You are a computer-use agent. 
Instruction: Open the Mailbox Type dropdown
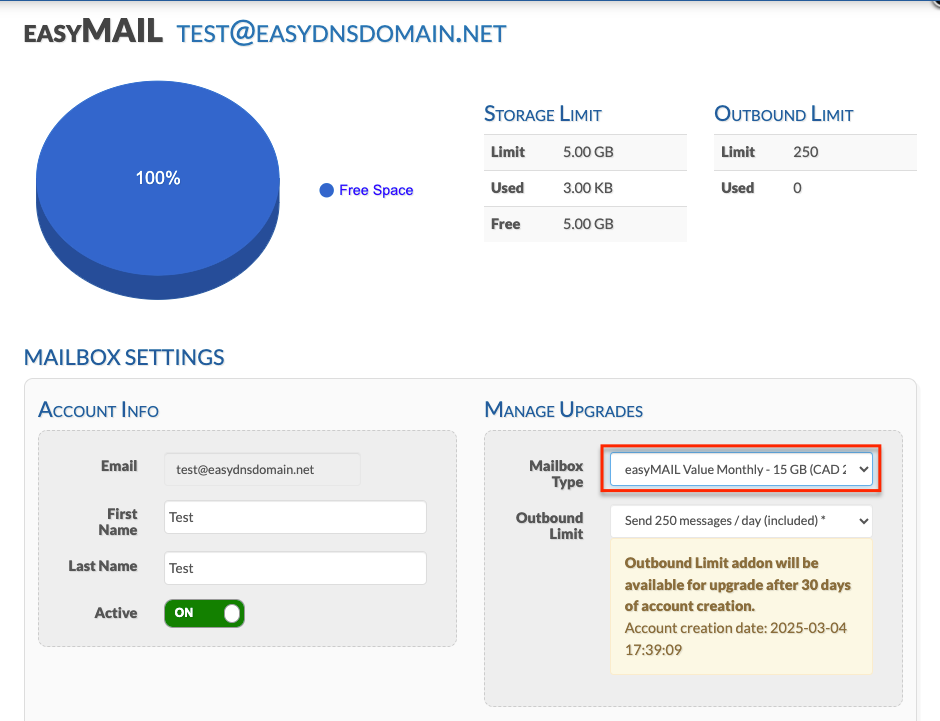(741, 469)
